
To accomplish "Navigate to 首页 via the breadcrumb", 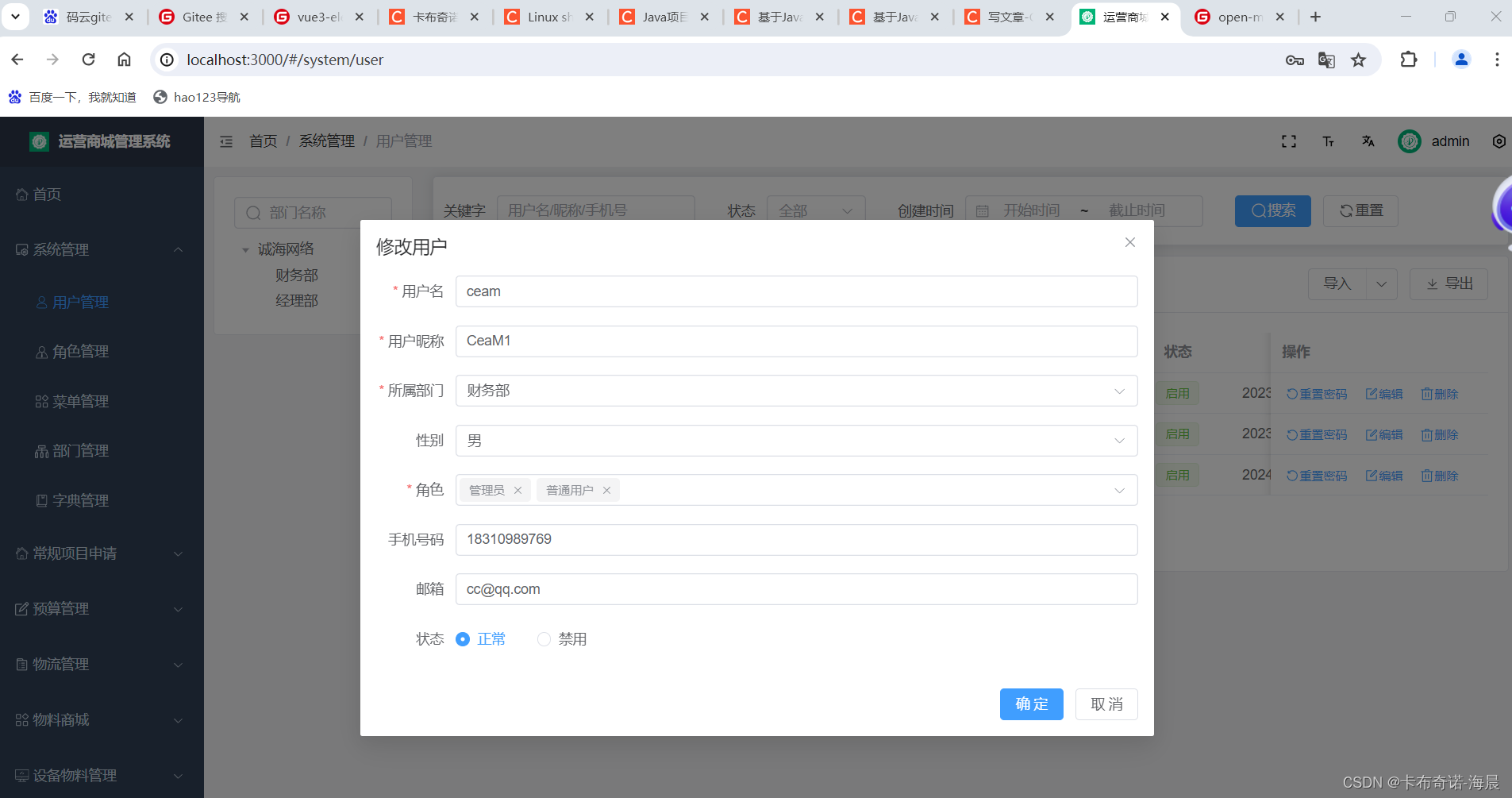I will pos(263,141).
